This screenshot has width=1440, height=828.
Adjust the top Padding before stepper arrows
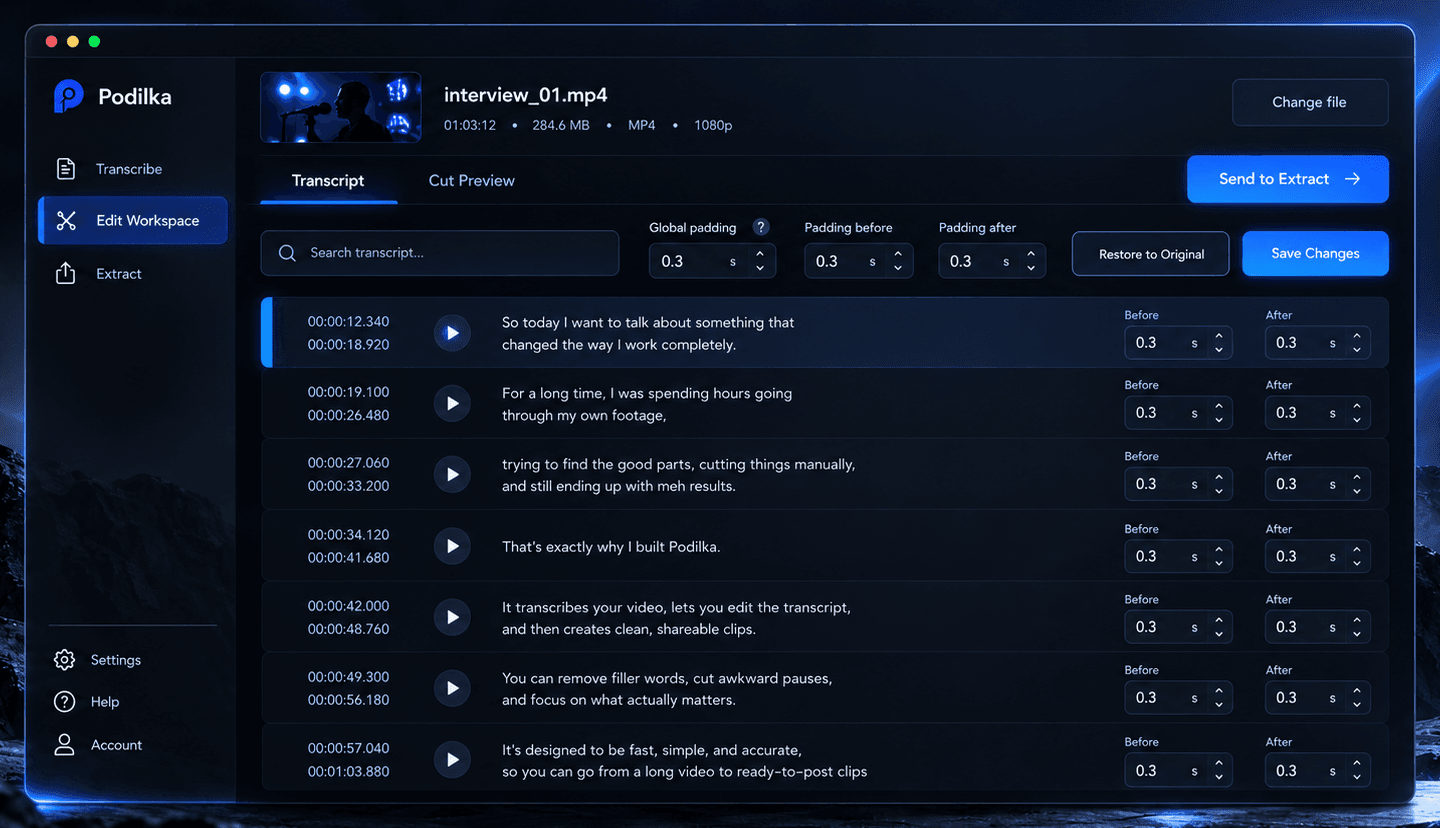coord(898,261)
